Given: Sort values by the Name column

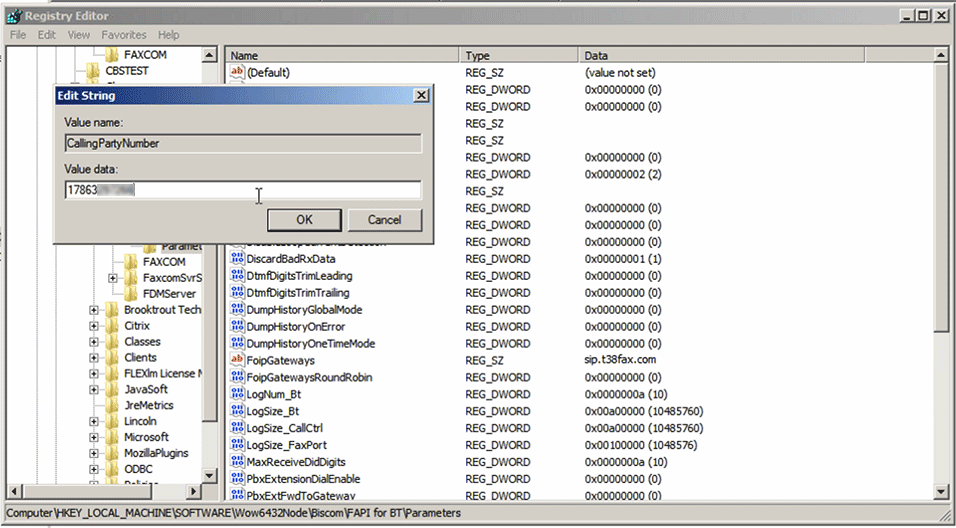Looking at the screenshot, I should 342,55.
